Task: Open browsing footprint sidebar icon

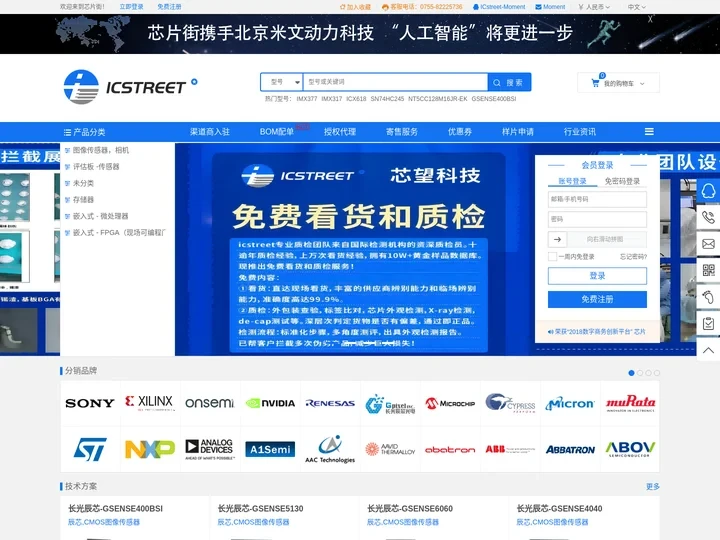Action: (708, 297)
